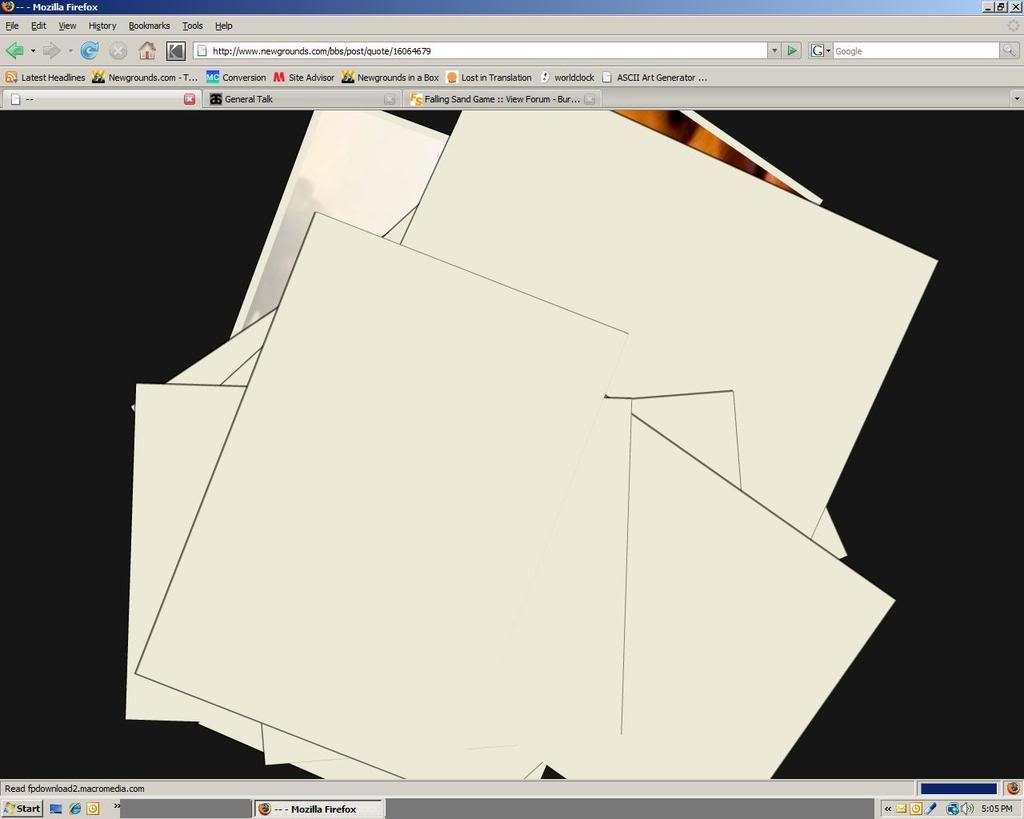
Task: Open the Tools menu
Action: click(192, 25)
